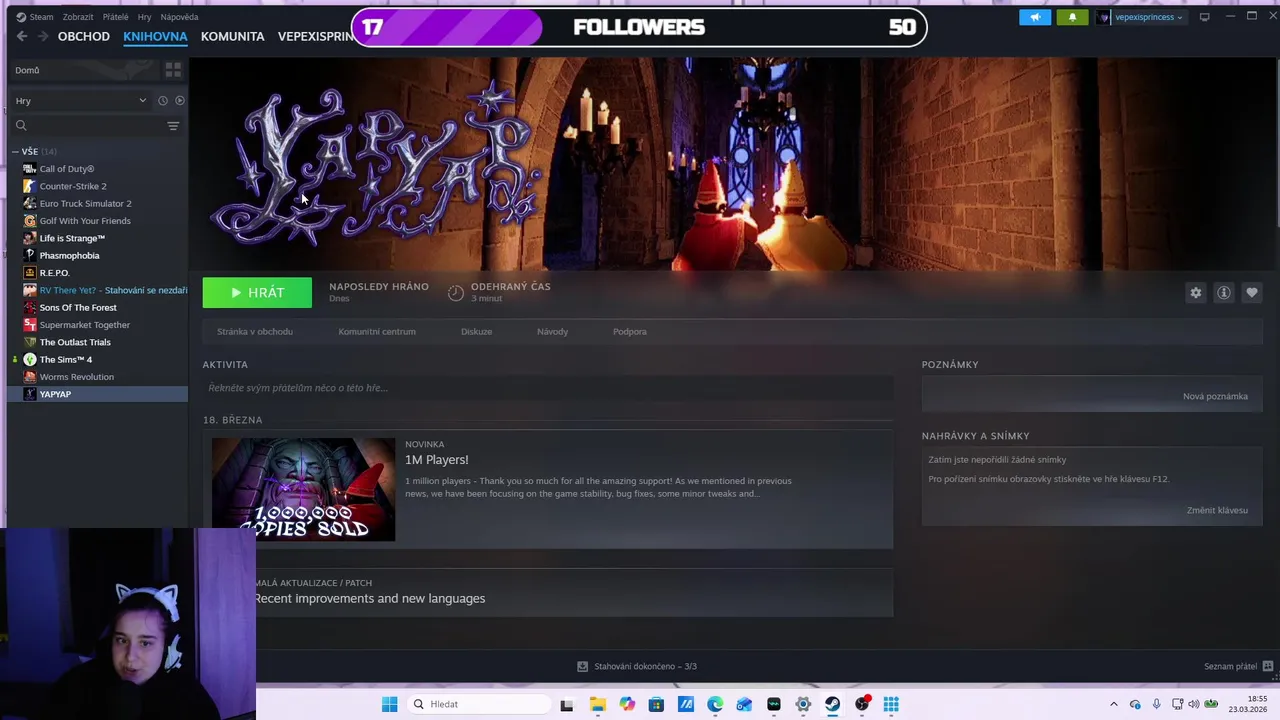1280x720 pixels.
Task: Click the activity text input field
Action: pos(548,388)
